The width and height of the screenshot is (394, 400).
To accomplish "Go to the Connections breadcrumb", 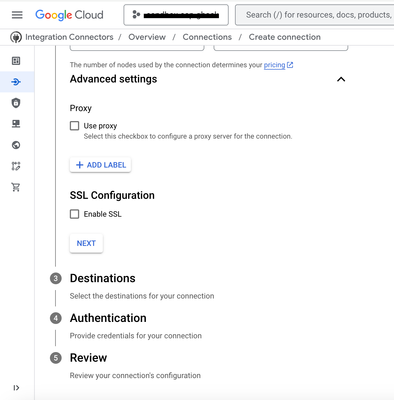I will (x=207, y=37).
